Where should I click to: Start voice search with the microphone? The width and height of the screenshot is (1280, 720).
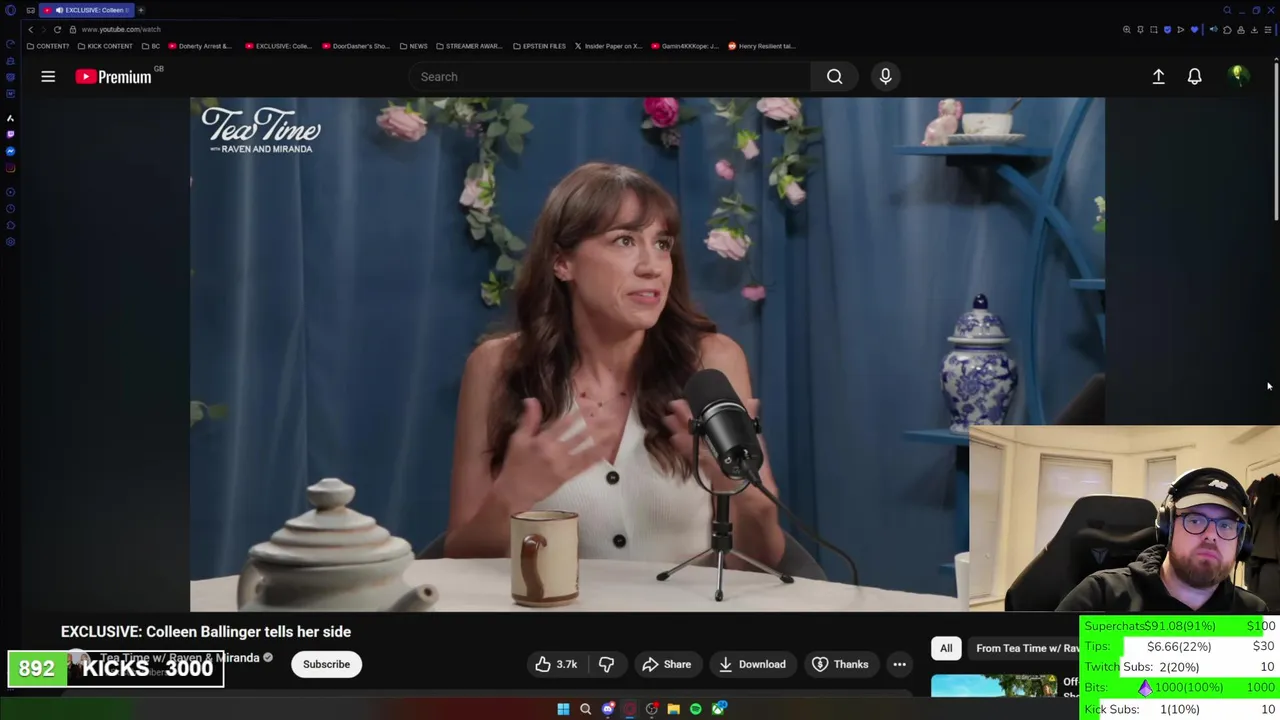[885, 76]
